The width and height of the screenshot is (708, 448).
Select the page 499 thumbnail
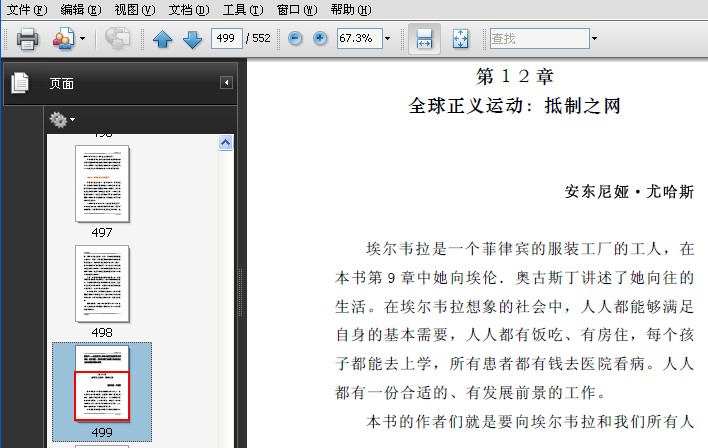pos(102,384)
